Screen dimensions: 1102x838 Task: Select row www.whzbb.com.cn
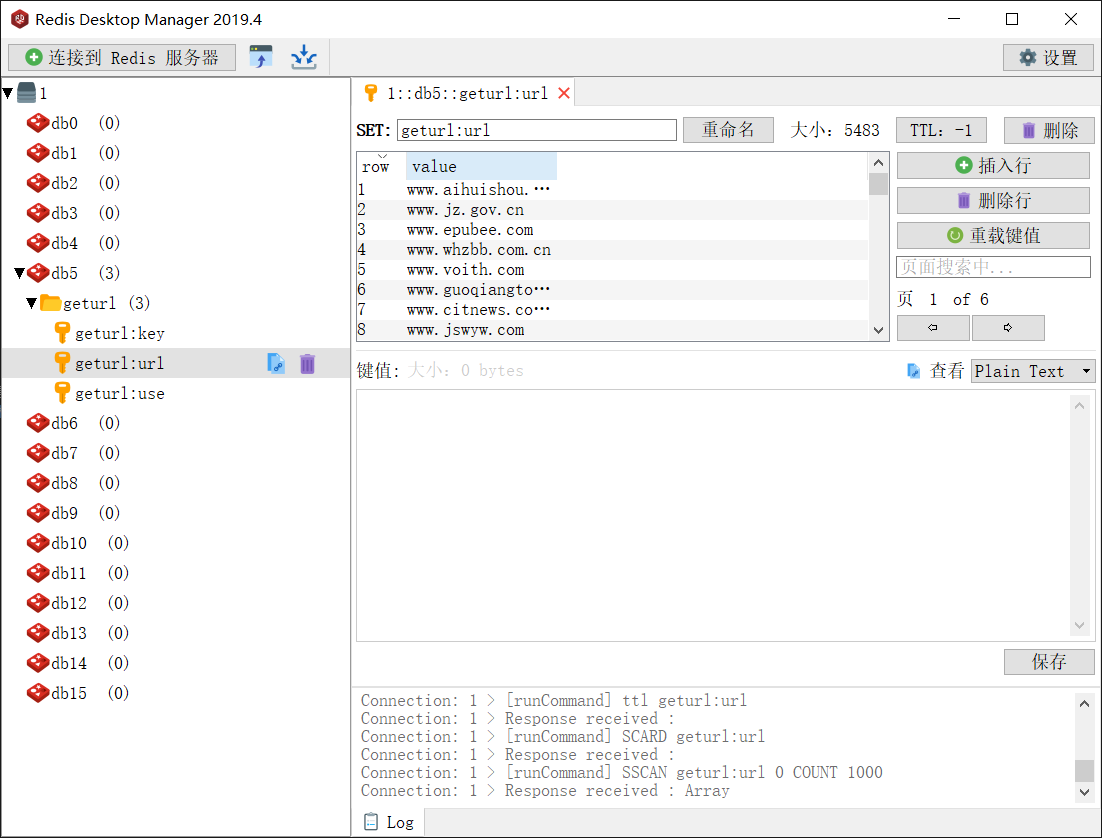(x=612, y=250)
